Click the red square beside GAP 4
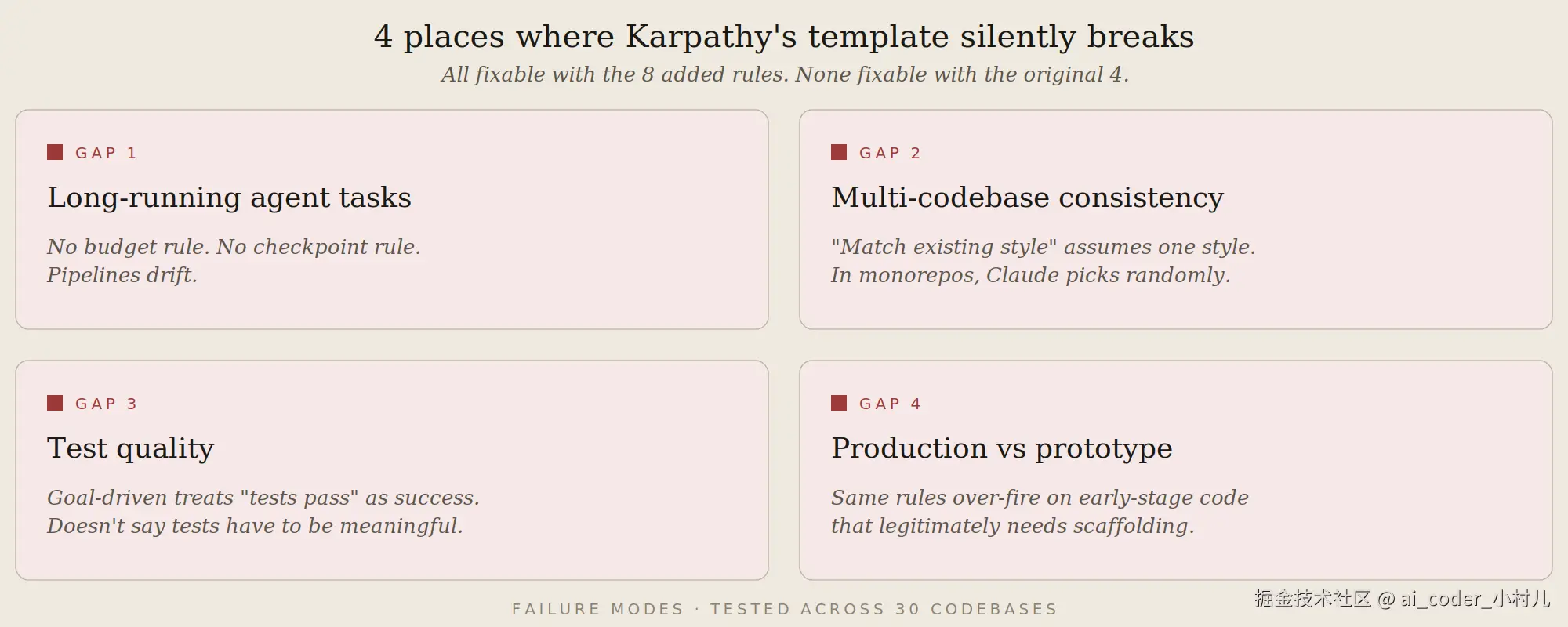This screenshot has width=1568, height=627. coord(839,403)
